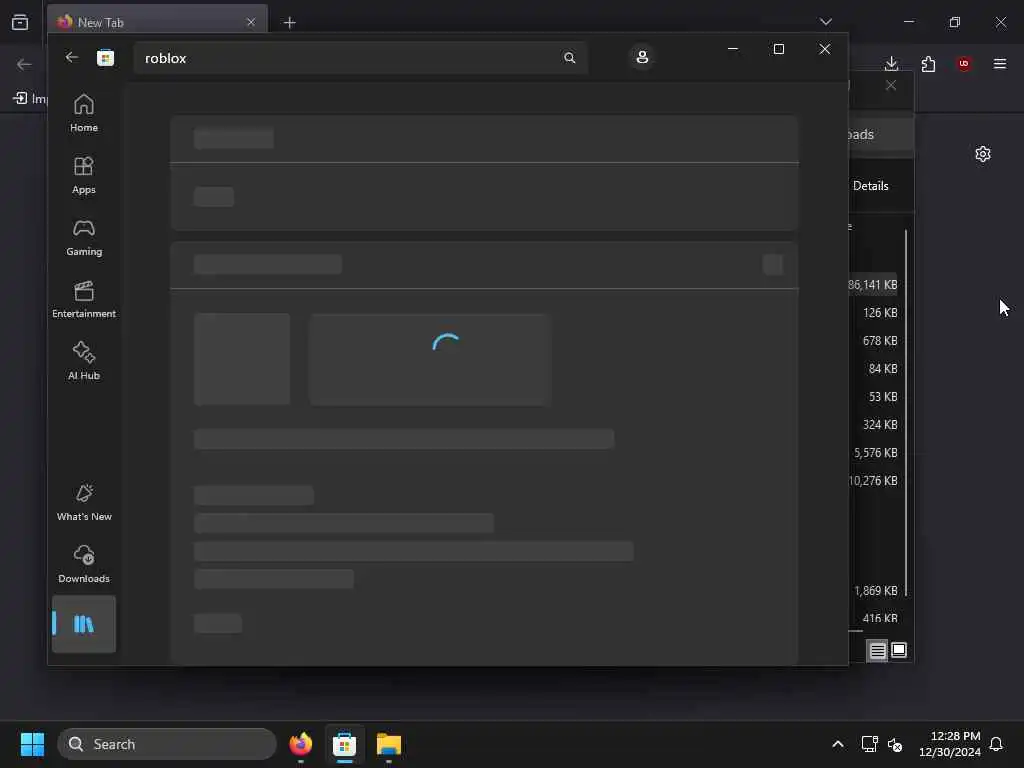Show hidden system tray icons

pyautogui.click(x=838, y=744)
